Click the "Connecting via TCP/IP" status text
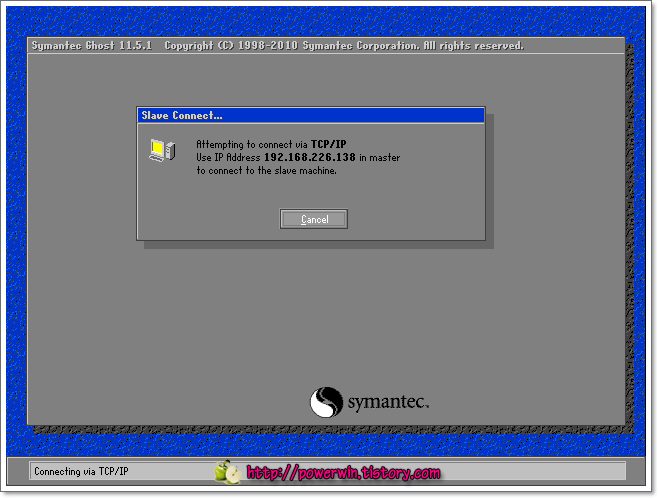The width and height of the screenshot is (658, 498). 81,471
